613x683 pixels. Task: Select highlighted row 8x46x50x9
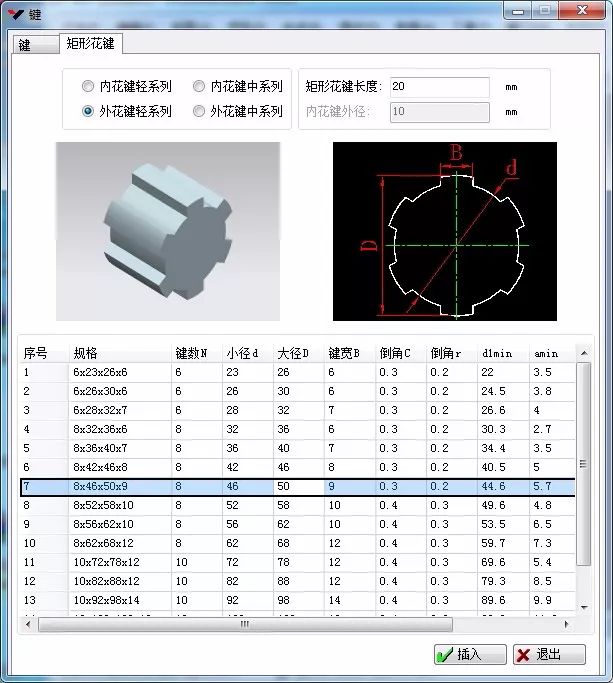(x=298, y=487)
